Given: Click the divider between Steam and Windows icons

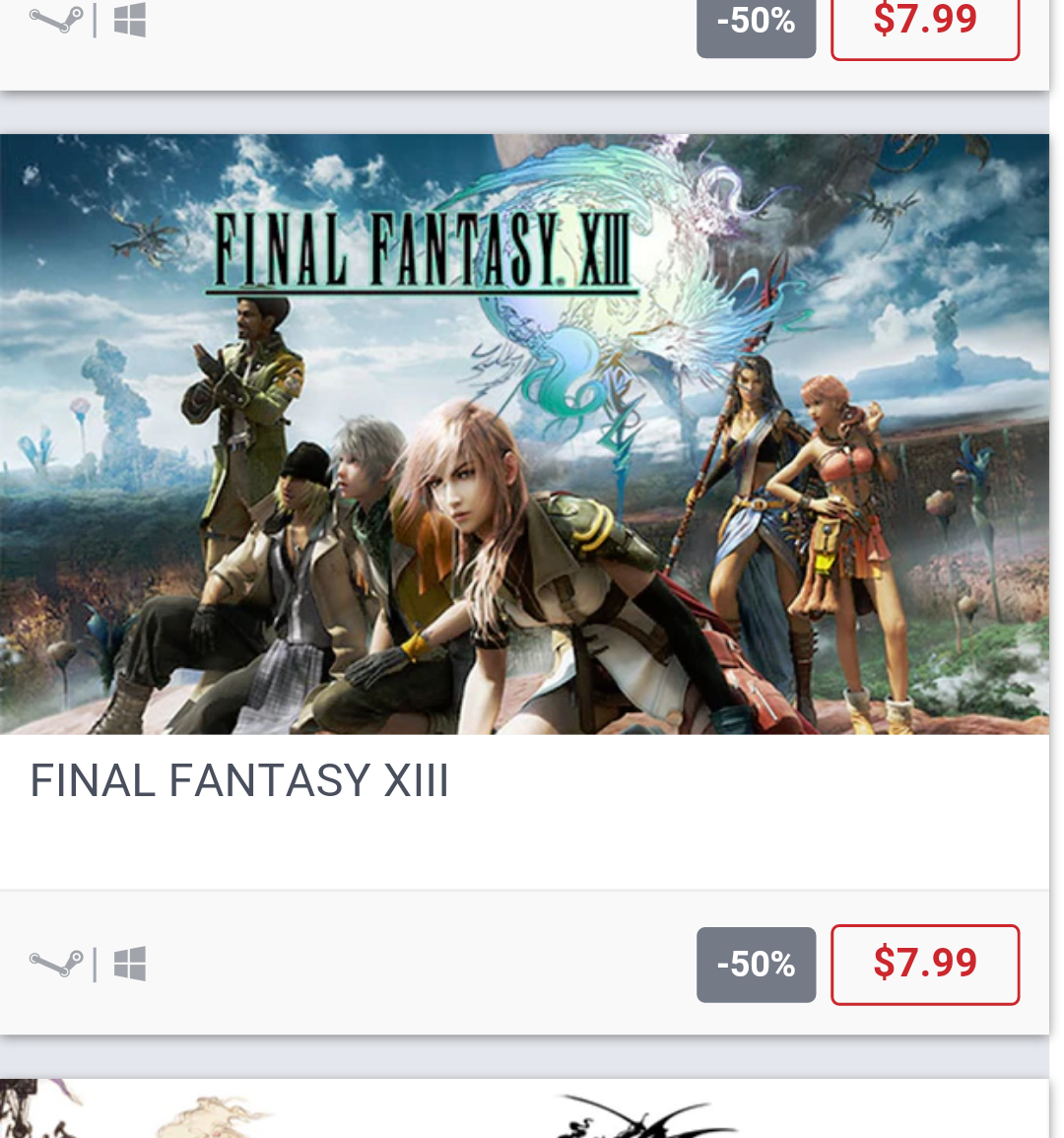Looking at the screenshot, I should (96, 964).
